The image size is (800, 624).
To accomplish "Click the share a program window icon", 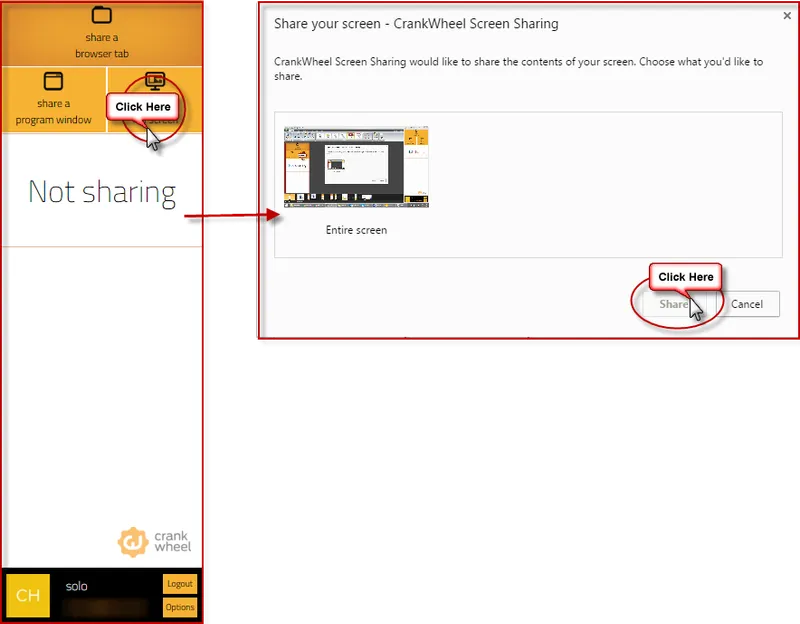I will (53, 81).
